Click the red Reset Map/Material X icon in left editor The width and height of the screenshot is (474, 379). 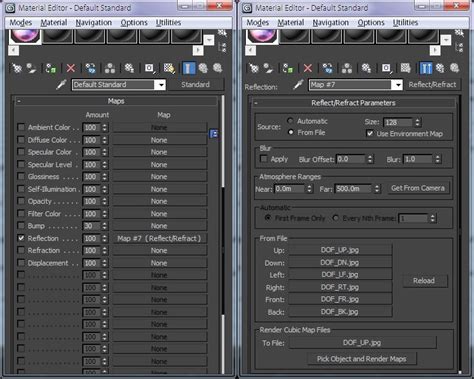(x=71, y=68)
